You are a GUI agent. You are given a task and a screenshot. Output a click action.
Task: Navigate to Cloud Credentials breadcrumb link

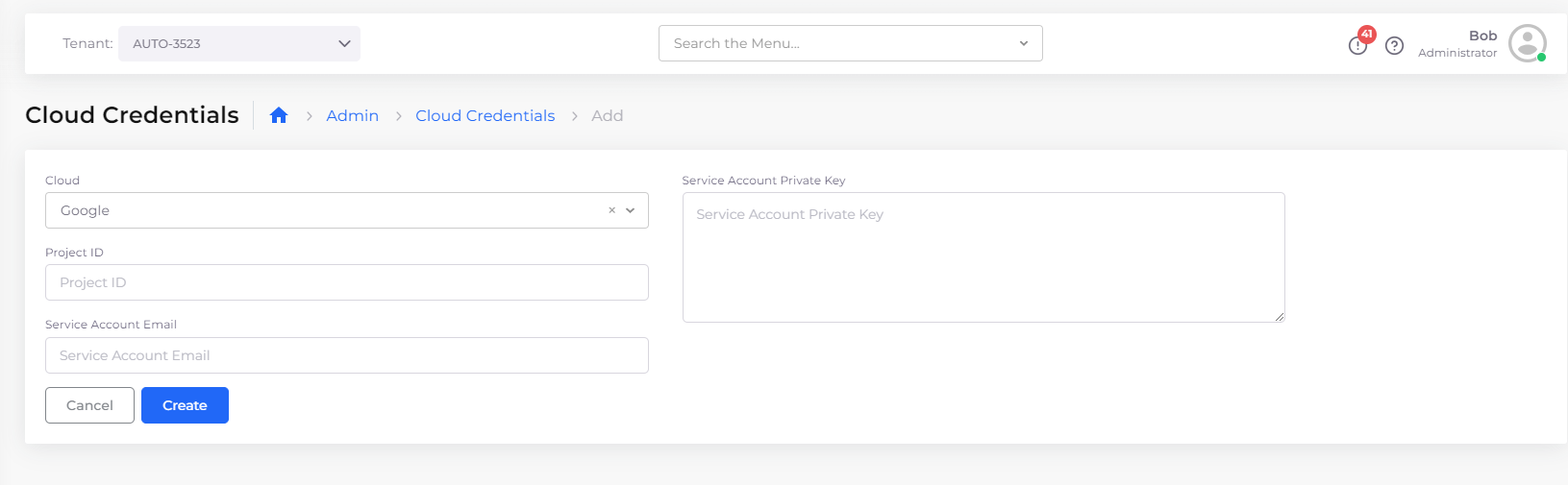(485, 115)
